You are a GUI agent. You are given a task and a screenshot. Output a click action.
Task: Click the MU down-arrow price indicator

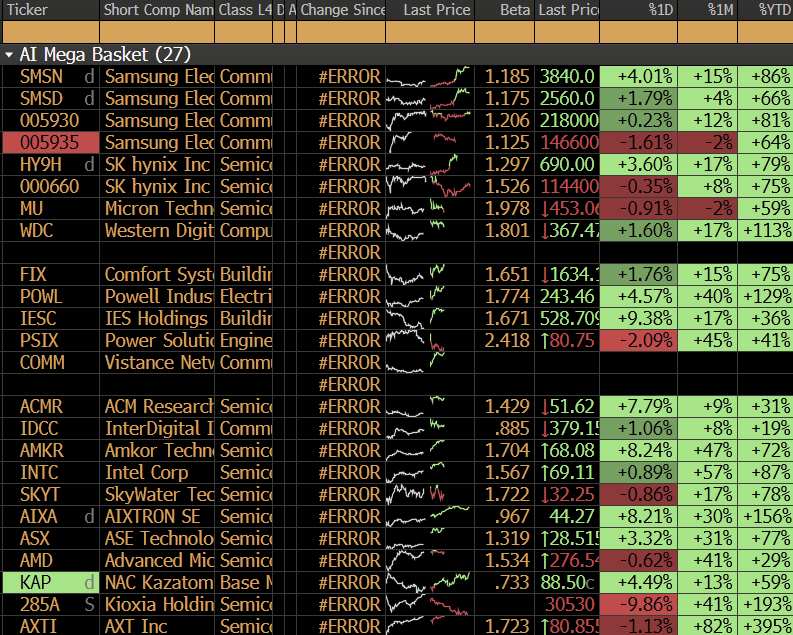tap(545, 209)
